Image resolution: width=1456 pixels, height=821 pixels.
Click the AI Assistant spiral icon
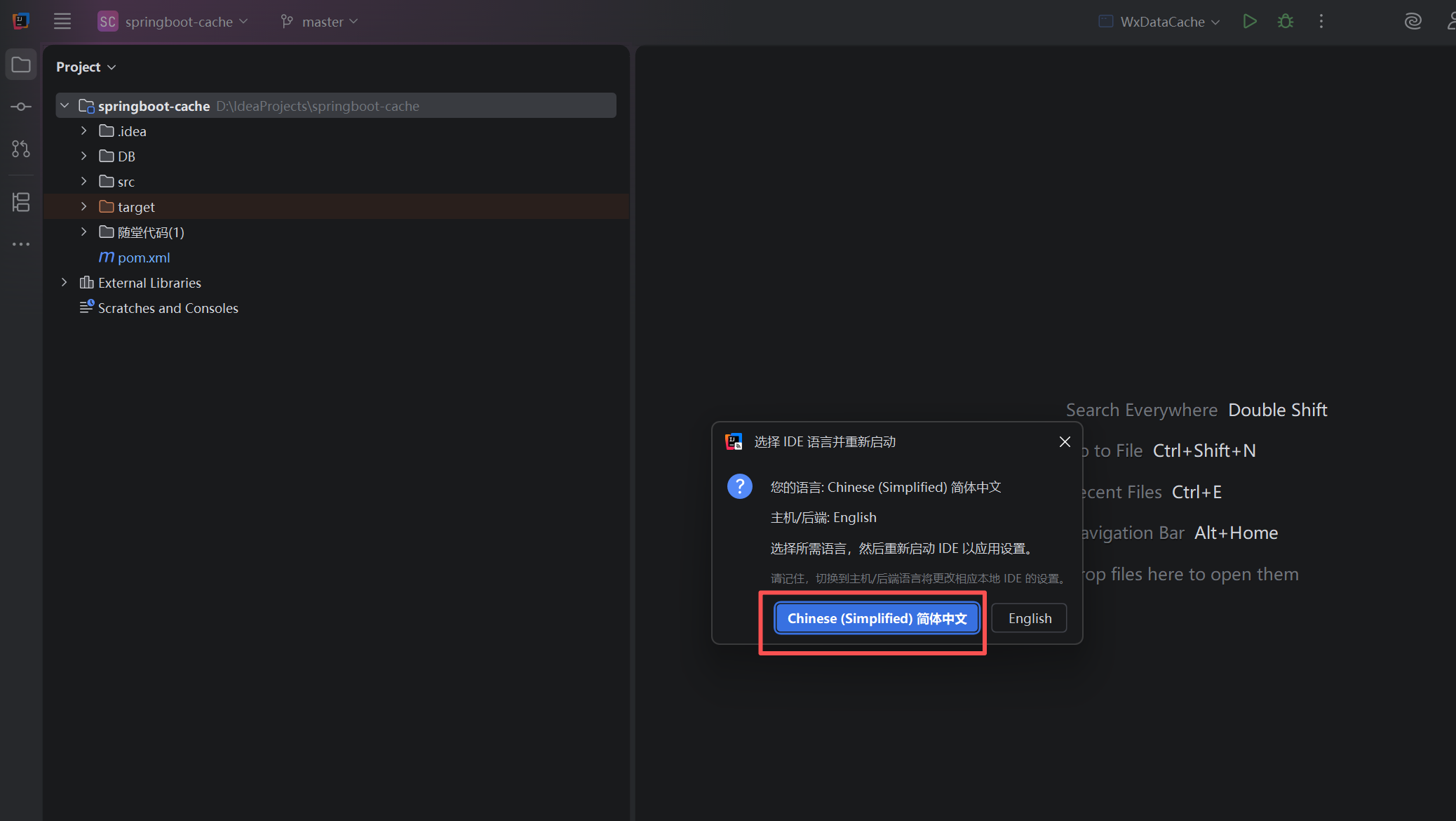pyautogui.click(x=1413, y=21)
